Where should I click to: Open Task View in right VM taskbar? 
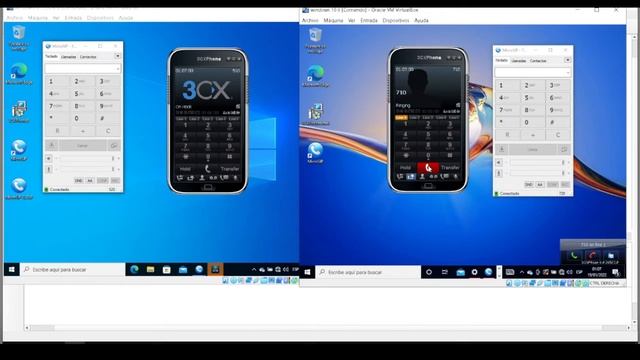444,272
